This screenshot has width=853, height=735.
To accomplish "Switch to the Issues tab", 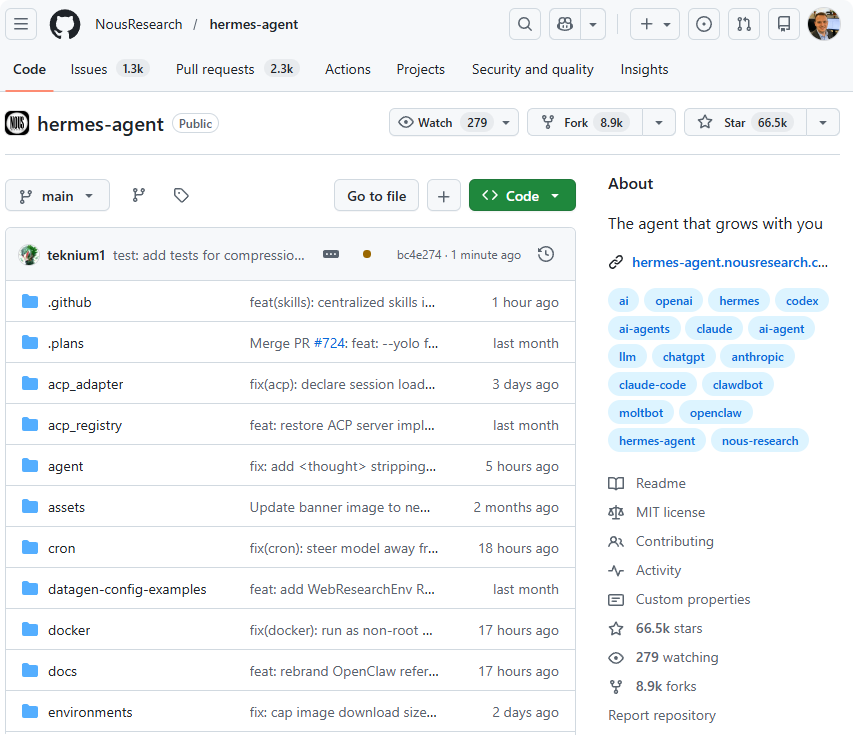I will pos(108,69).
